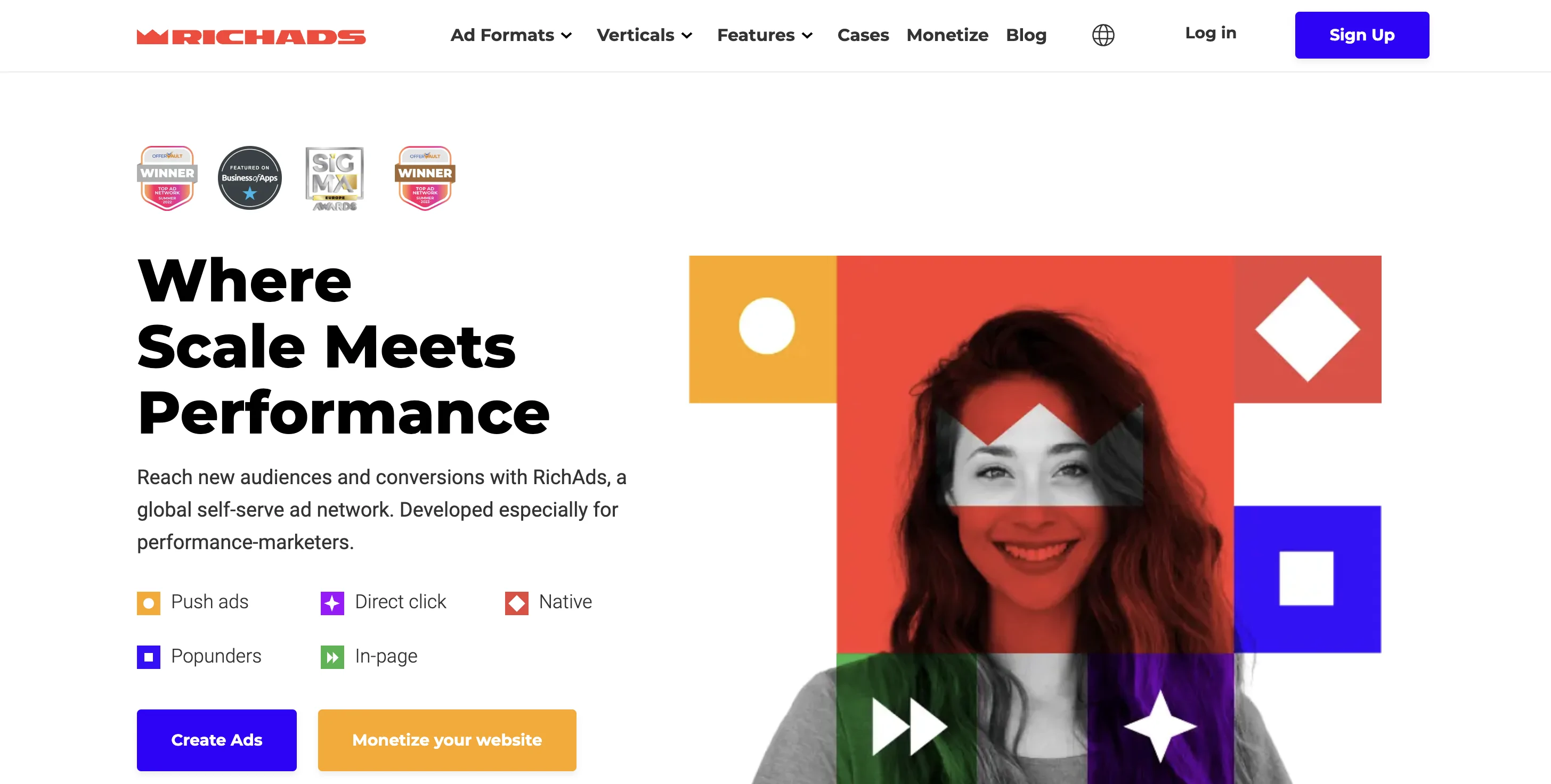Click the Log in link
The width and height of the screenshot is (1551, 784).
pyautogui.click(x=1210, y=33)
